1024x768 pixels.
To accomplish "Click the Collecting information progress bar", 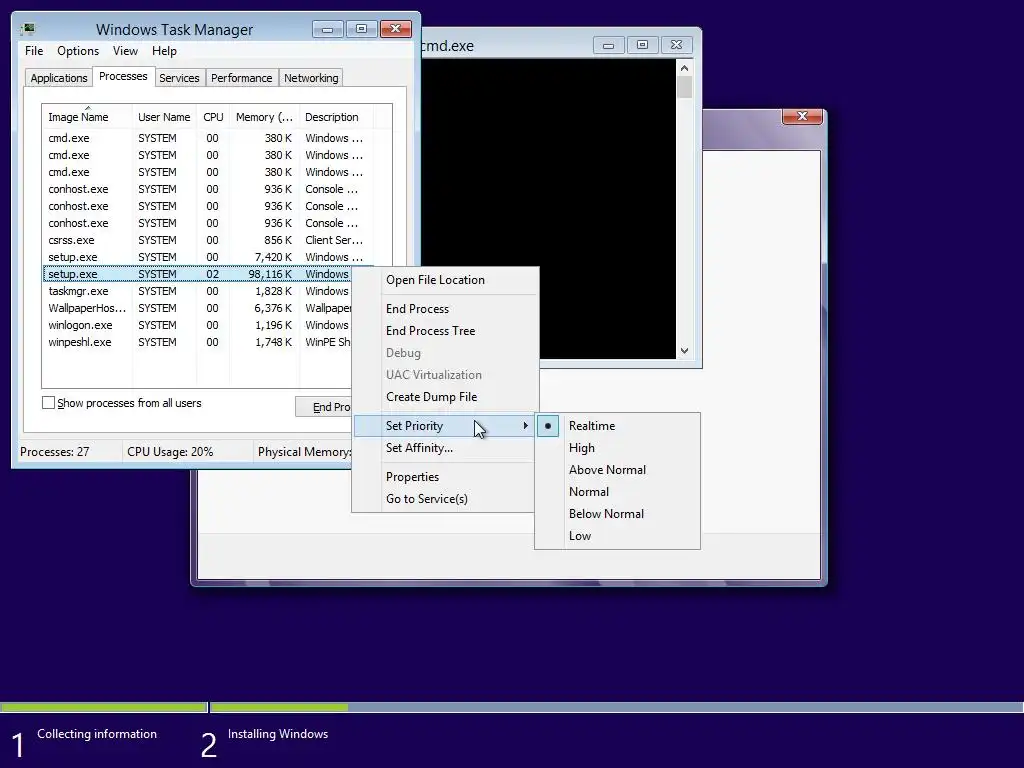I will [103, 707].
